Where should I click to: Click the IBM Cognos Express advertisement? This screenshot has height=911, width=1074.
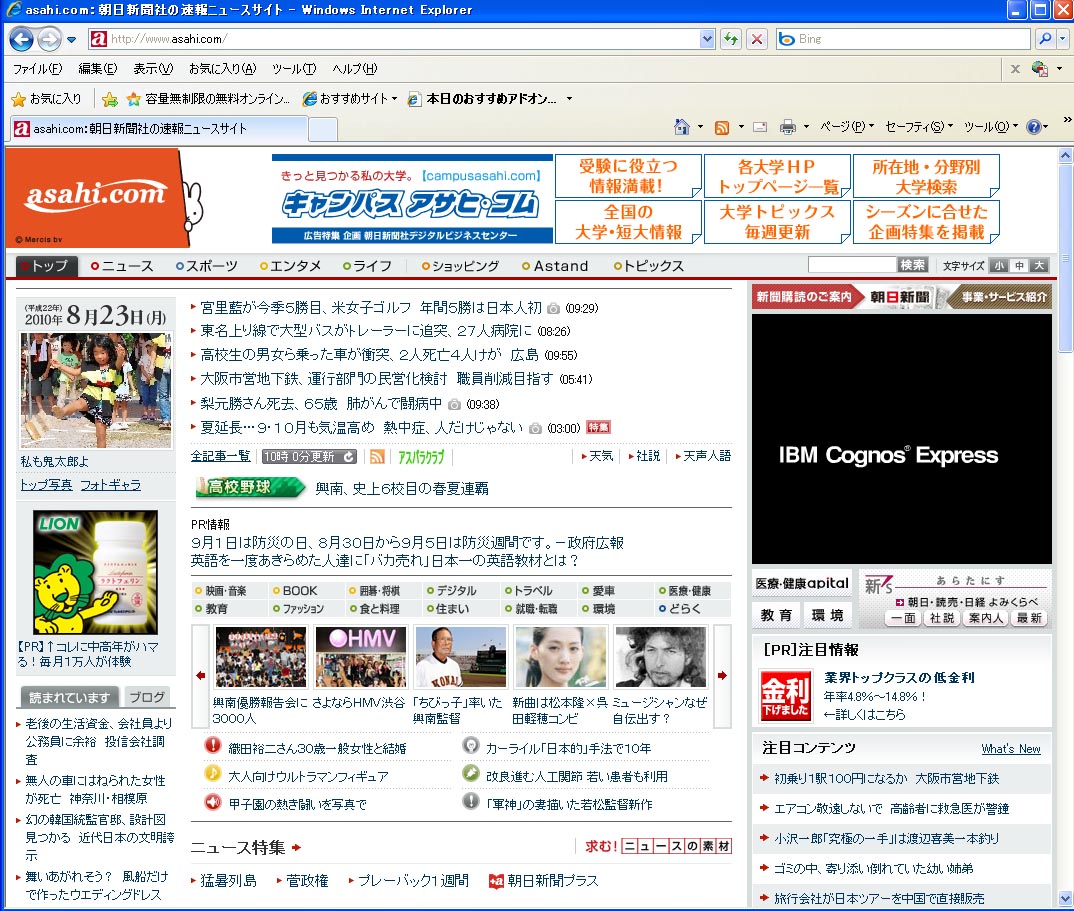(901, 439)
